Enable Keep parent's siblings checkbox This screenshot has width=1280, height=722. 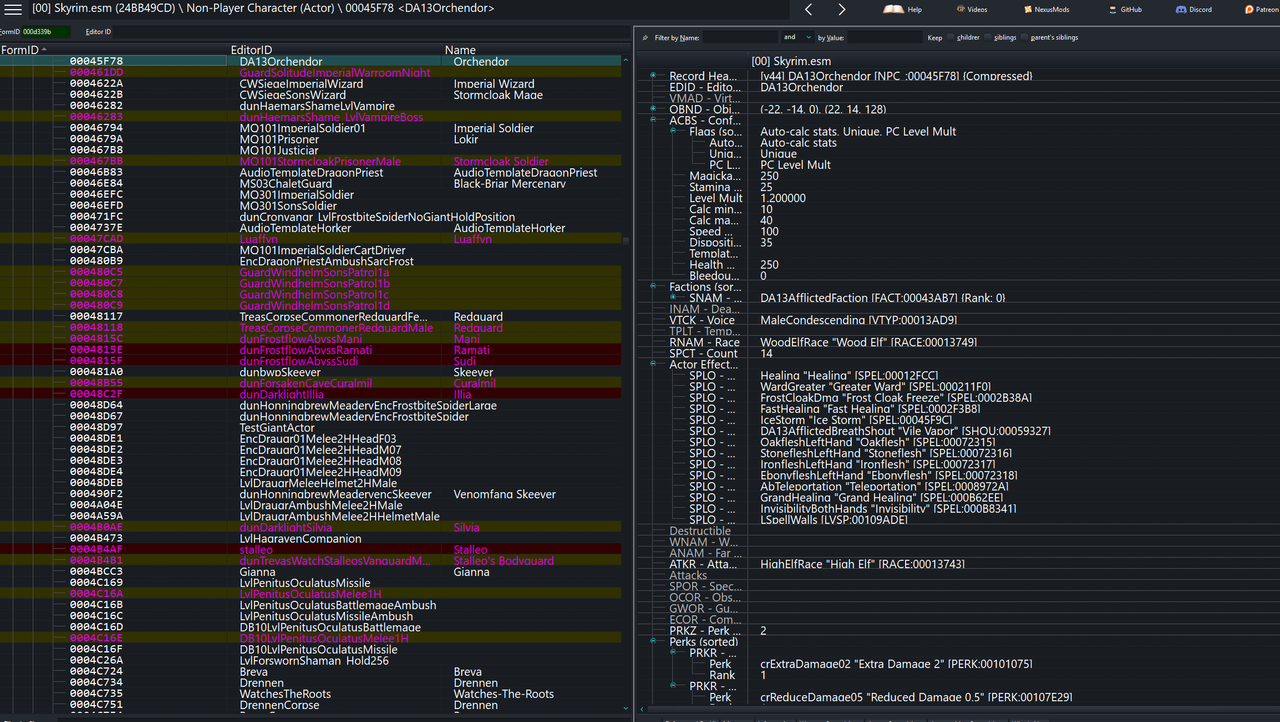pyautogui.click(x=1024, y=37)
